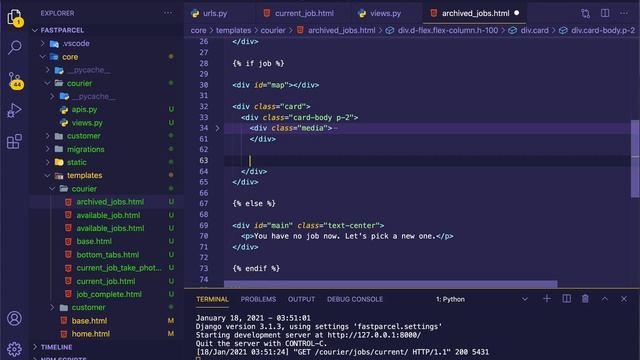Open the PROBLEMS panel tab
640x360 pixels.
(x=258, y=299)
